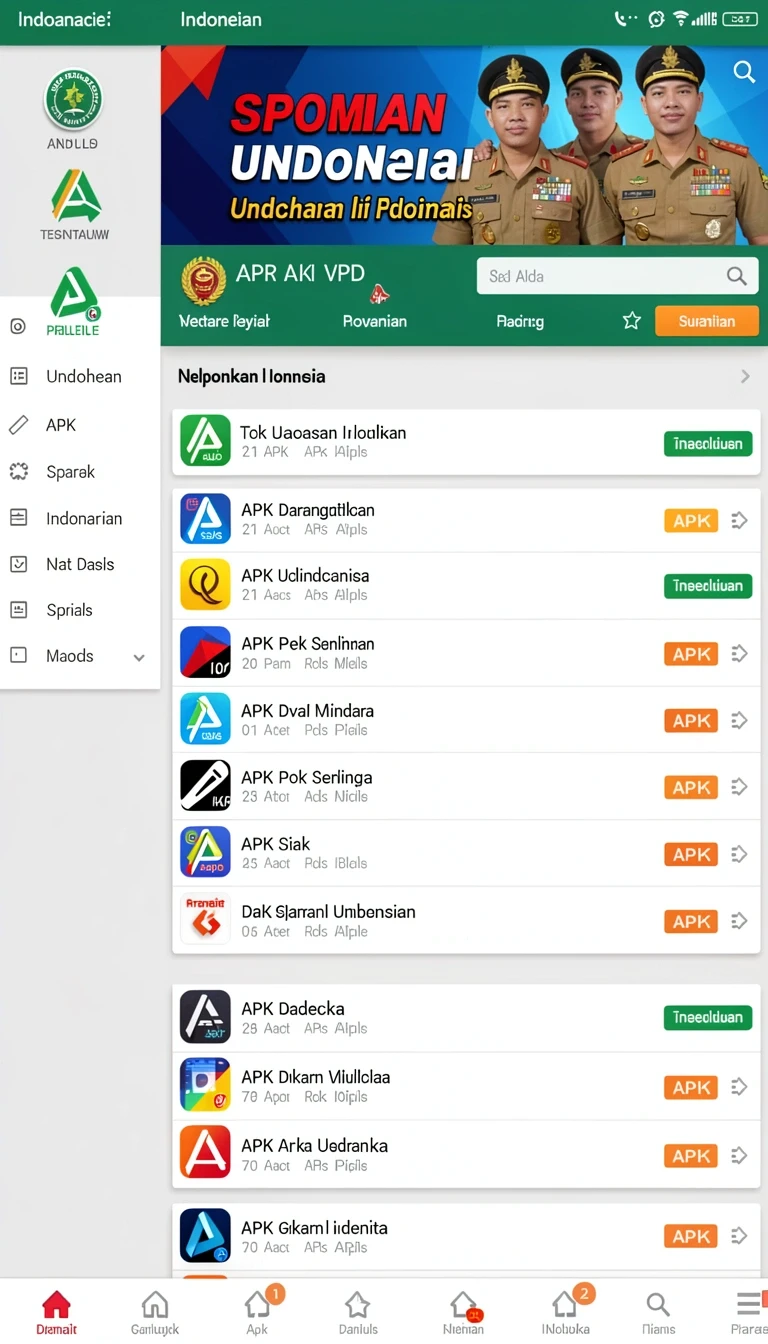Click the magnifier inside the Sad Alda field
The height and width of the screenshot is (1344, 768).
[737, 276]
